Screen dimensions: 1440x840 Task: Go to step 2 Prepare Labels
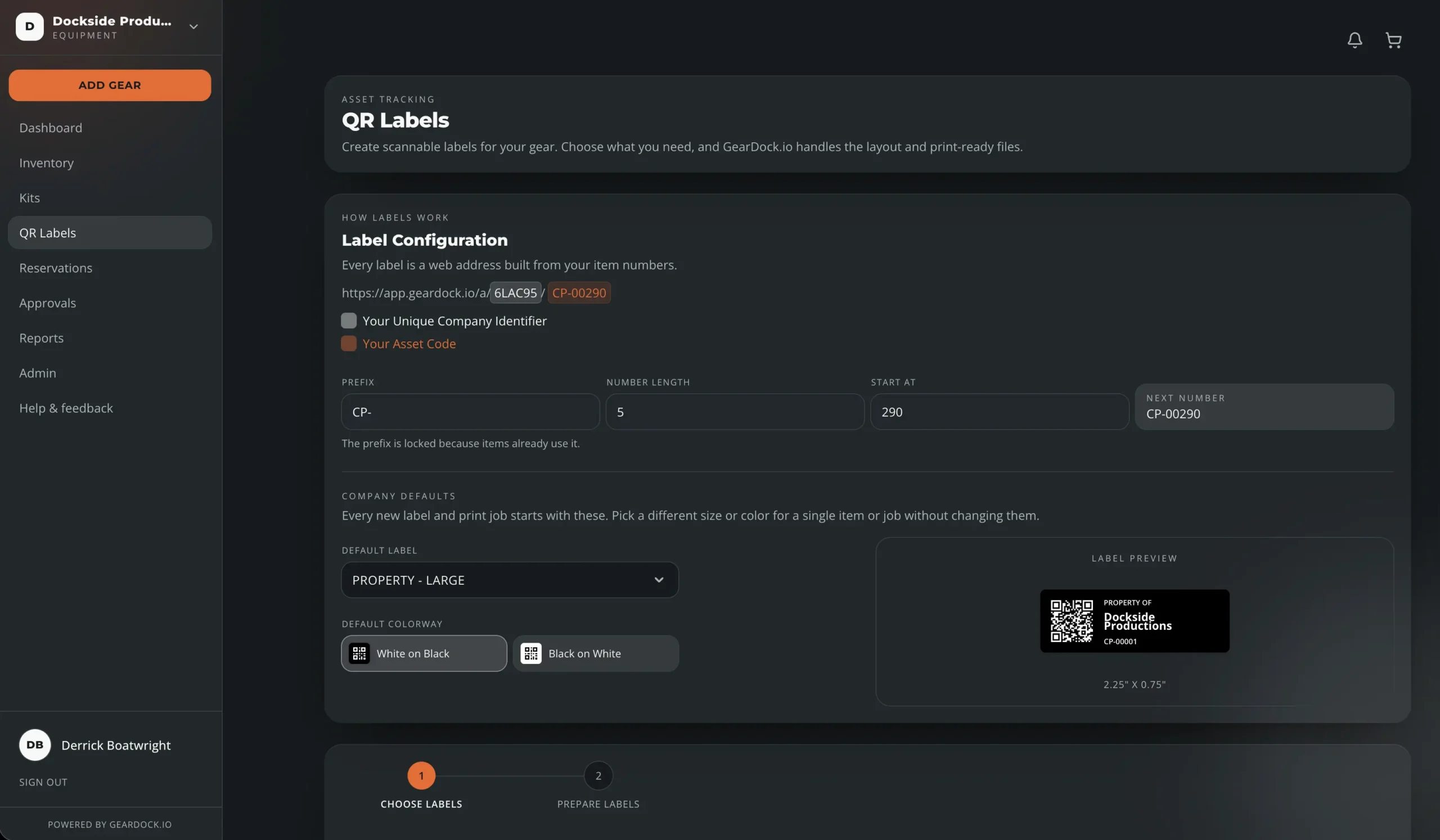pyautogui.click(x=598, y=775)
